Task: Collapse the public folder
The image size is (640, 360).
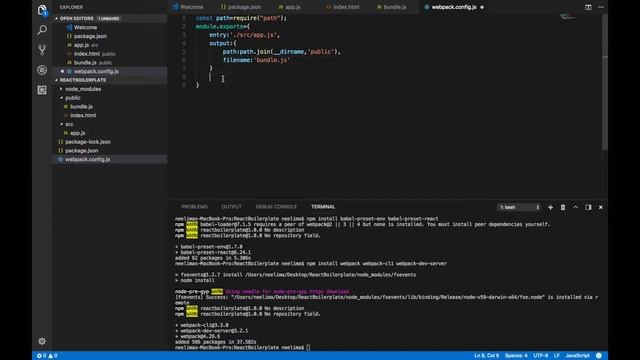Action: (73, 98)
